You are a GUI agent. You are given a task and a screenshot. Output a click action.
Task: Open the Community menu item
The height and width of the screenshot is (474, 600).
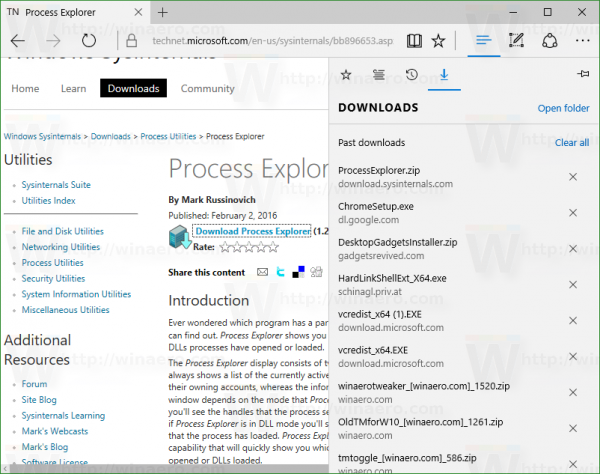coord(207,88)
